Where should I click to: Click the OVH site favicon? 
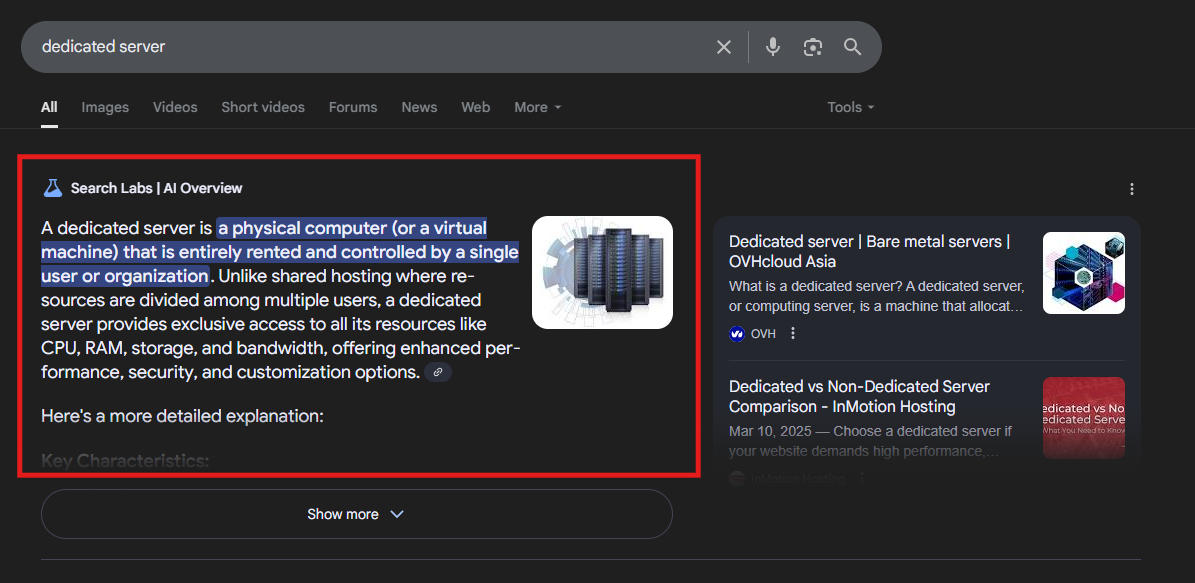pos(737,334)
